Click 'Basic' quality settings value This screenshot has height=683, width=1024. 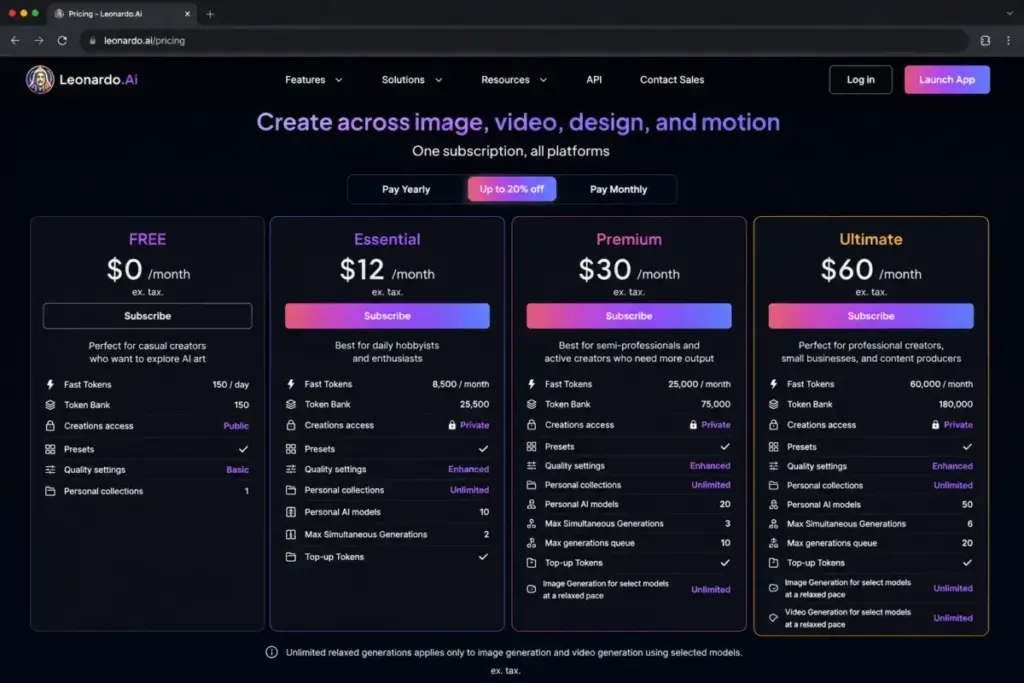(x=237, y=469)
